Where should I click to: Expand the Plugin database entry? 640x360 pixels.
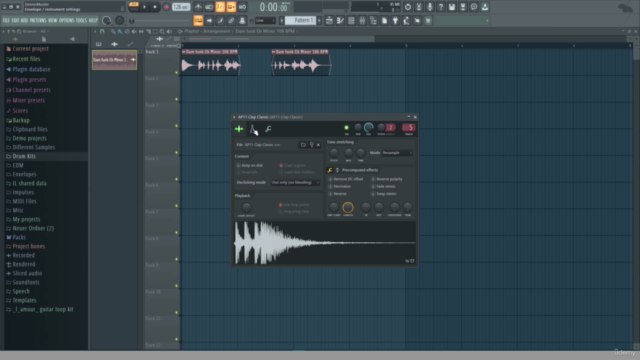click(x=31, y=69)
